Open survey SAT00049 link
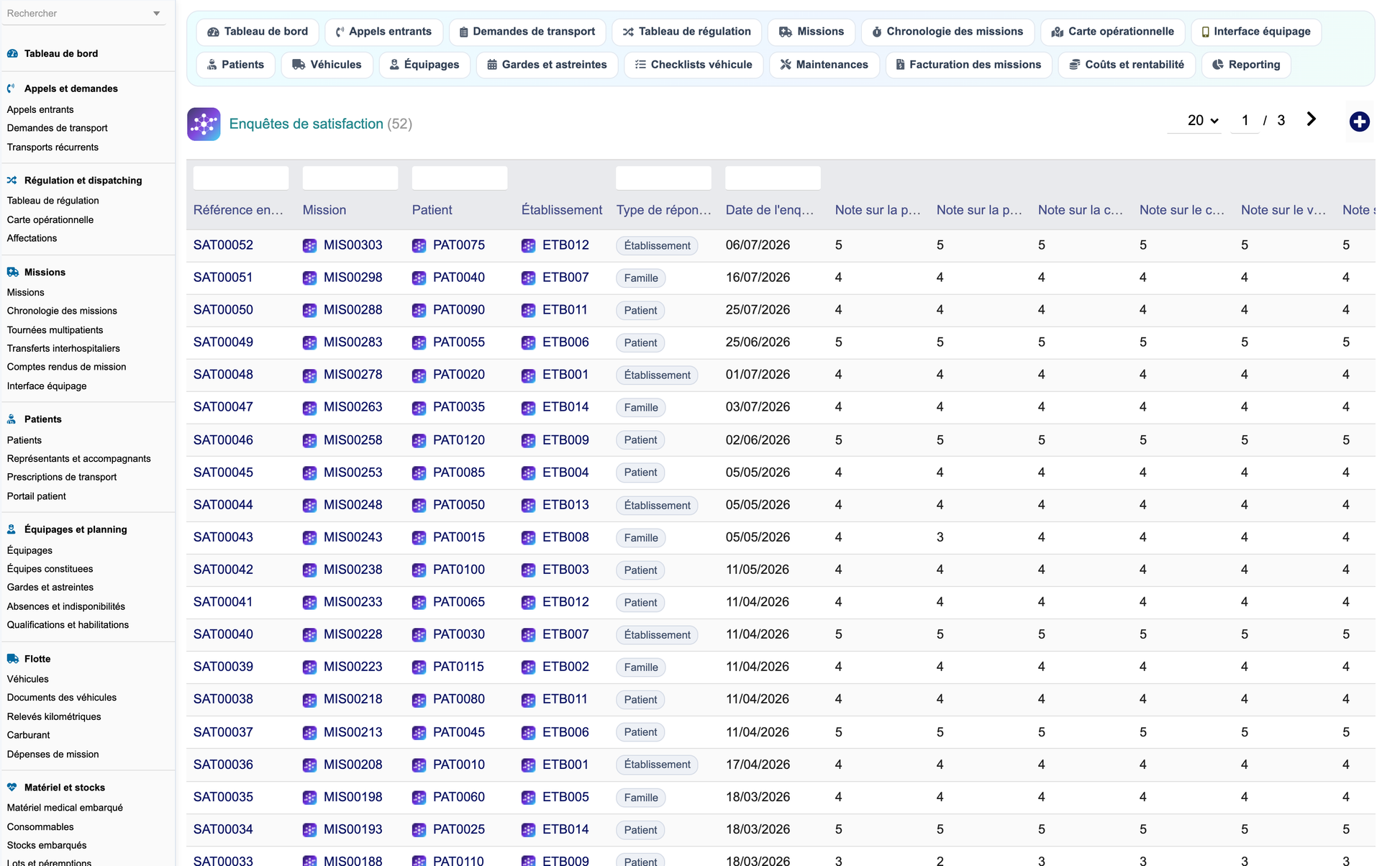The image size is (1400, 866). [223, 342]
